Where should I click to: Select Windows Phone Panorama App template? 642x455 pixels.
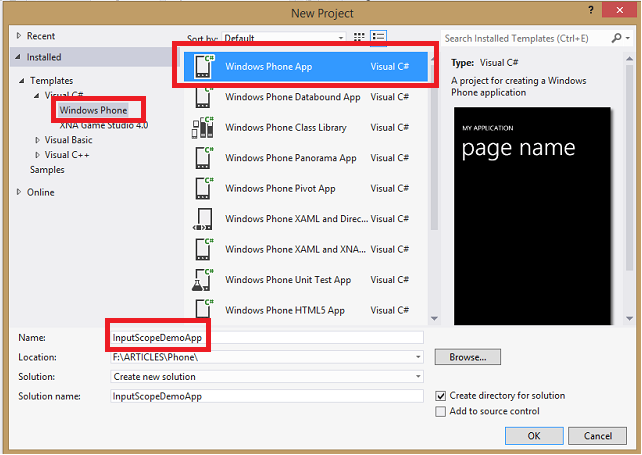(x=305, y=158)
